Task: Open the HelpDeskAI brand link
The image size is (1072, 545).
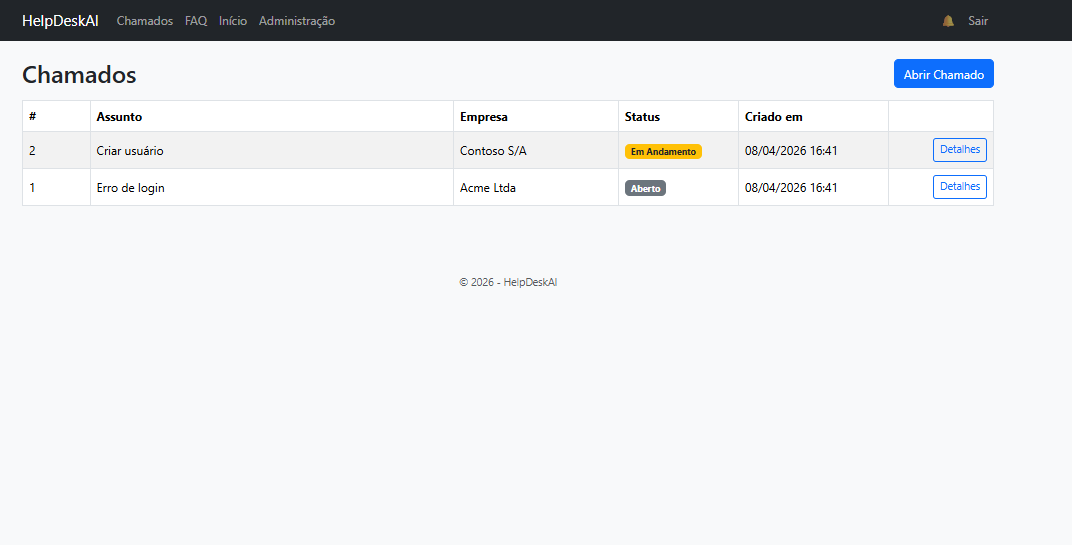Action: point(60,21)
